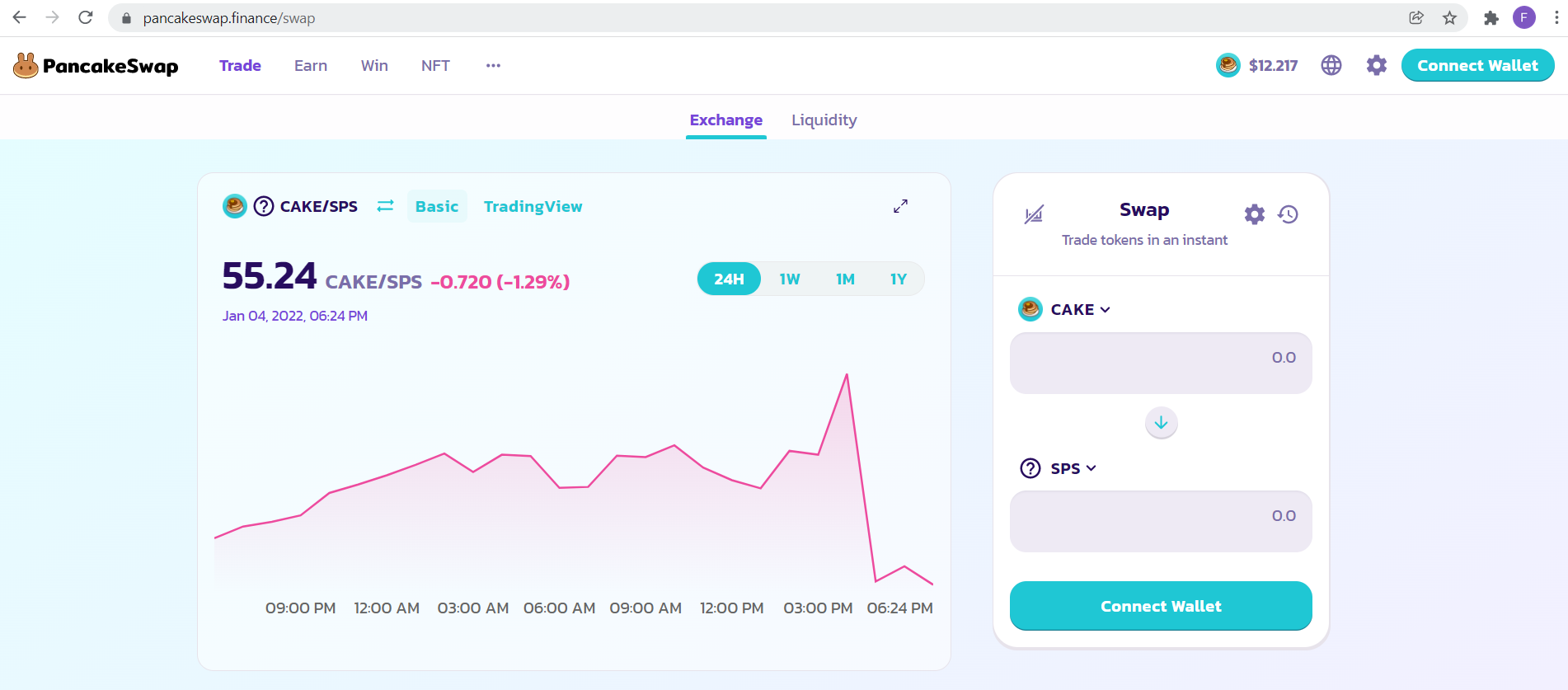Open the Chrome three-dot menu
Screen dimensions: 1568x690
(1556, 17)
